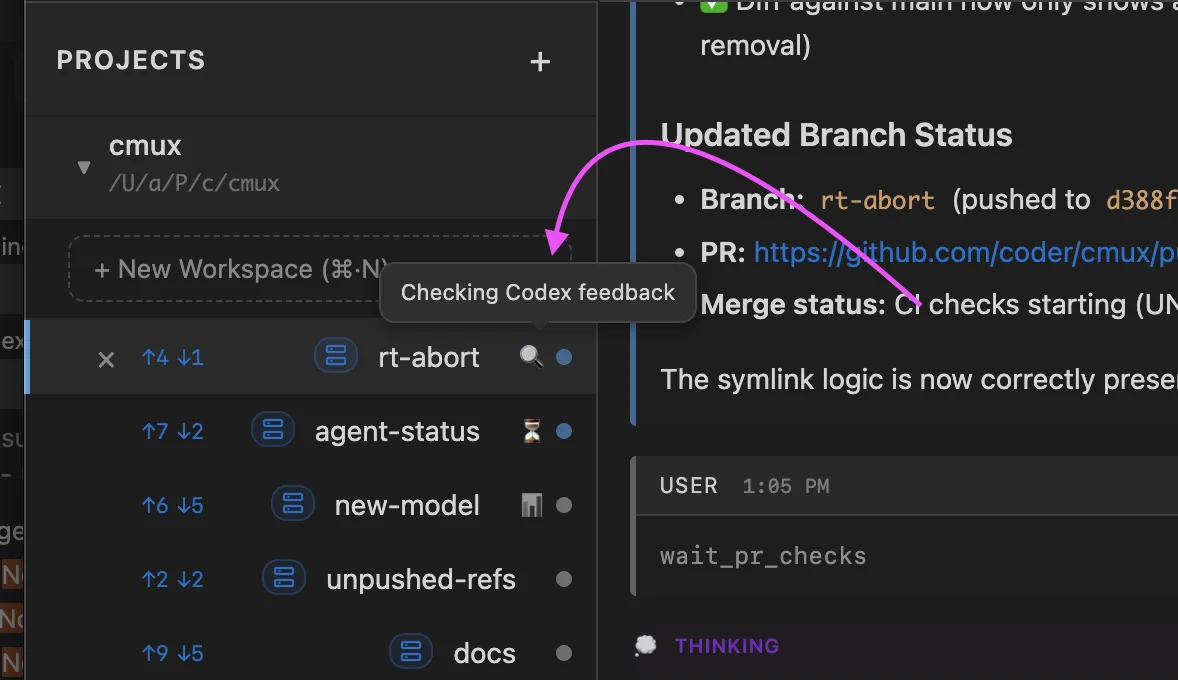1178x680 pixels.
Task: Select the agent-status workspace
Action: [x=397, y=430]
